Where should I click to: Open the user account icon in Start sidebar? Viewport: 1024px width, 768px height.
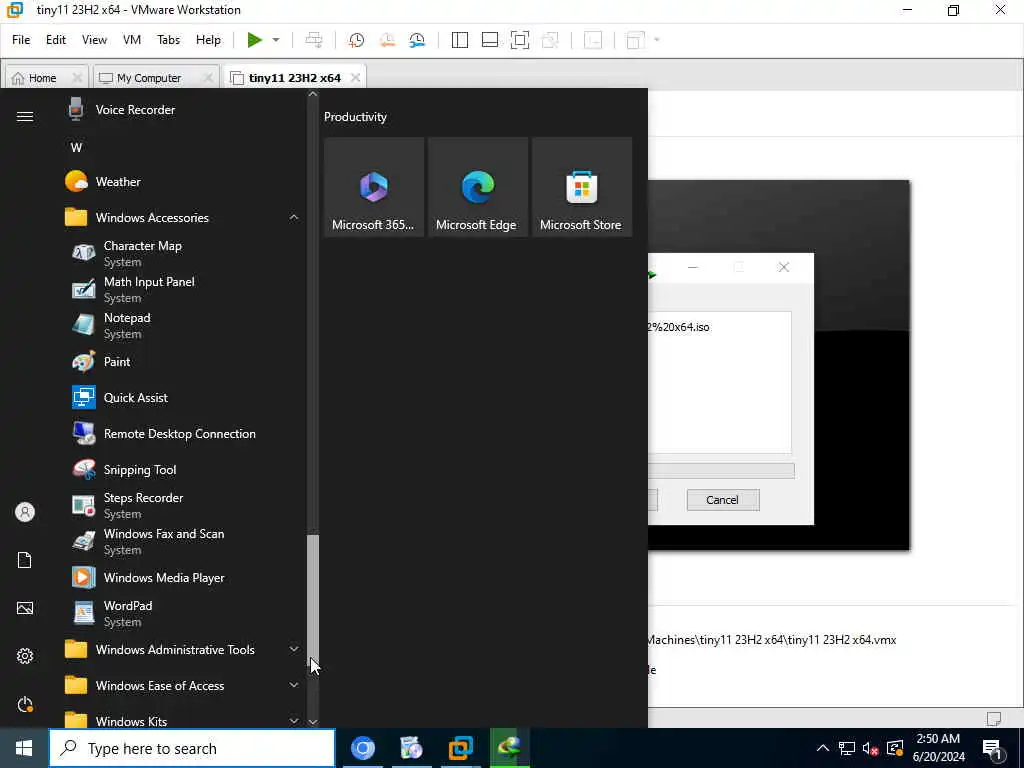click(25, 512)
